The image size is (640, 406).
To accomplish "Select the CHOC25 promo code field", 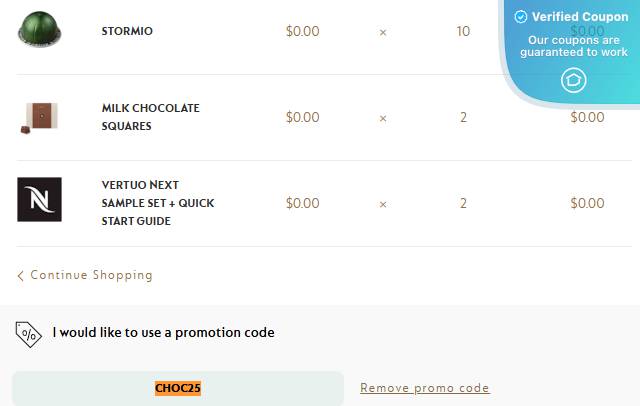I will point(178,388).
